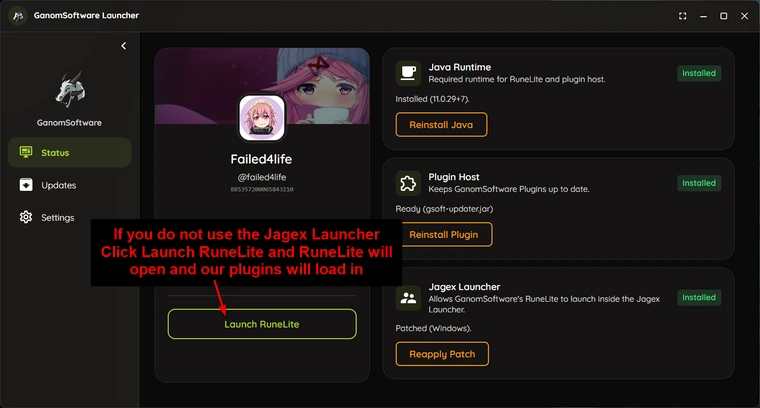Toggle fullscreen icon in title bar
Screen dimensions: 760x408
[x=682, y=16]
